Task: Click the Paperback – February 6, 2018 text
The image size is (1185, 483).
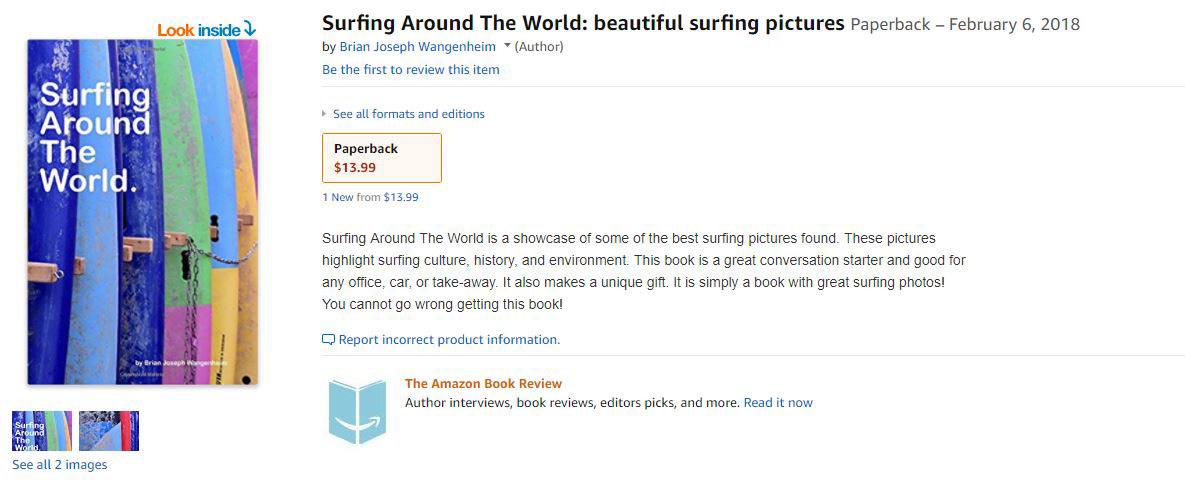Action: click(964, 24)
